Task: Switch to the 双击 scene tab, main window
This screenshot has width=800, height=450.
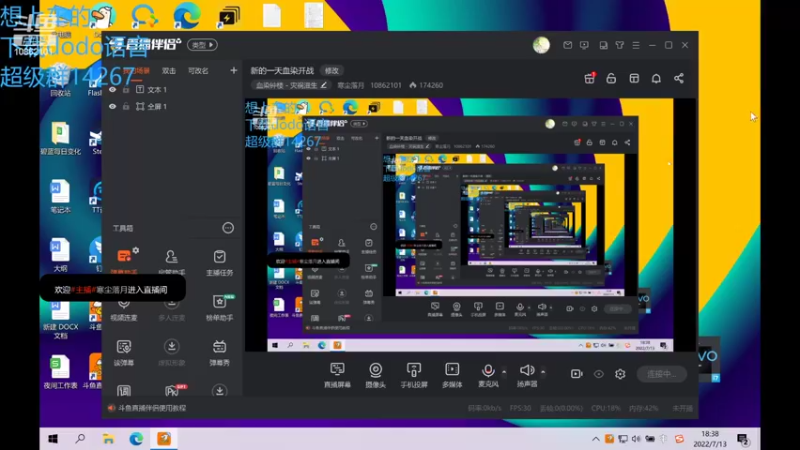Action: click(x=169, y=71)
